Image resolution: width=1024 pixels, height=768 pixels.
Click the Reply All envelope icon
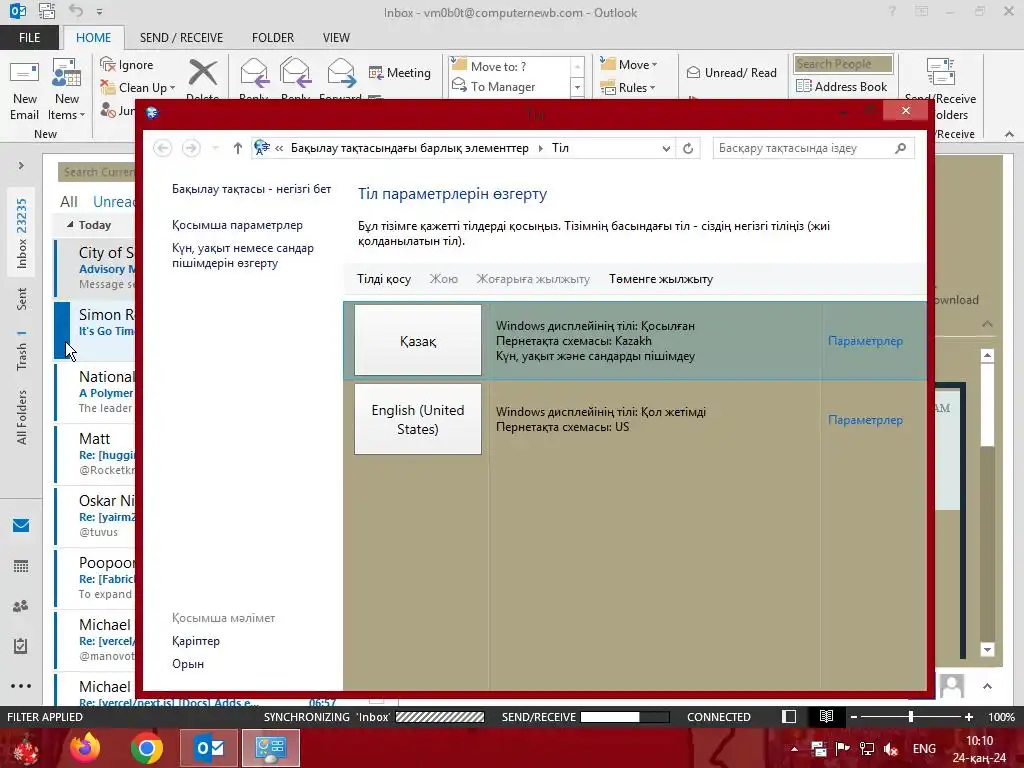(x=295, y=73)
